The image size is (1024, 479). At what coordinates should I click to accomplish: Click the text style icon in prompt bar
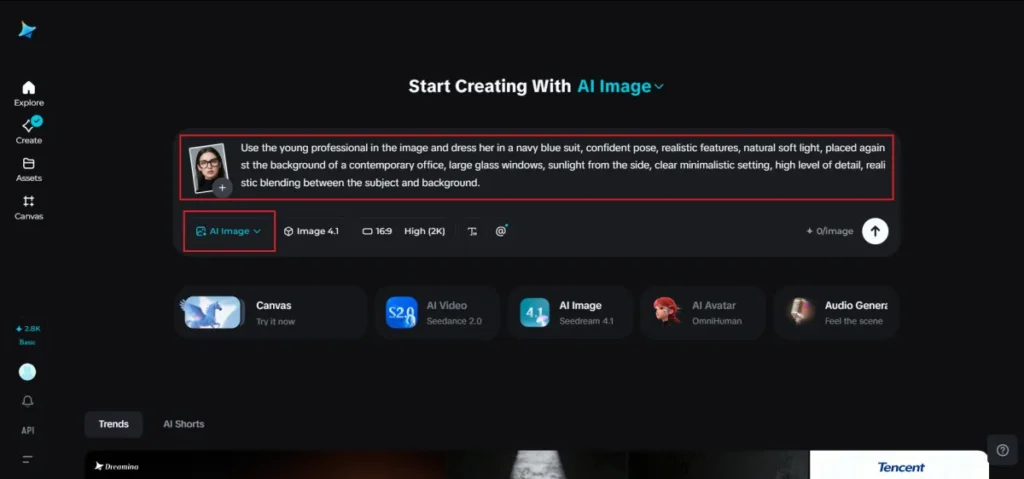click(472, 231)
